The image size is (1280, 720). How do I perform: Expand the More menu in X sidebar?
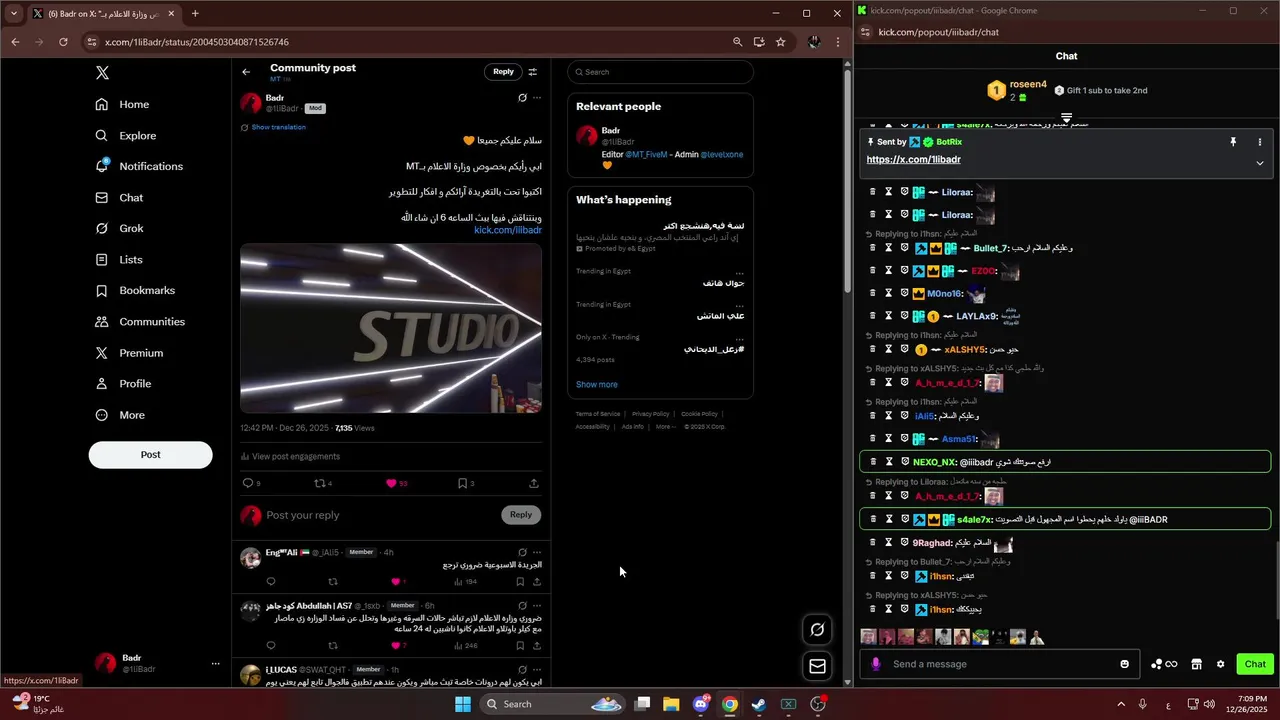[x=120, y=415]
